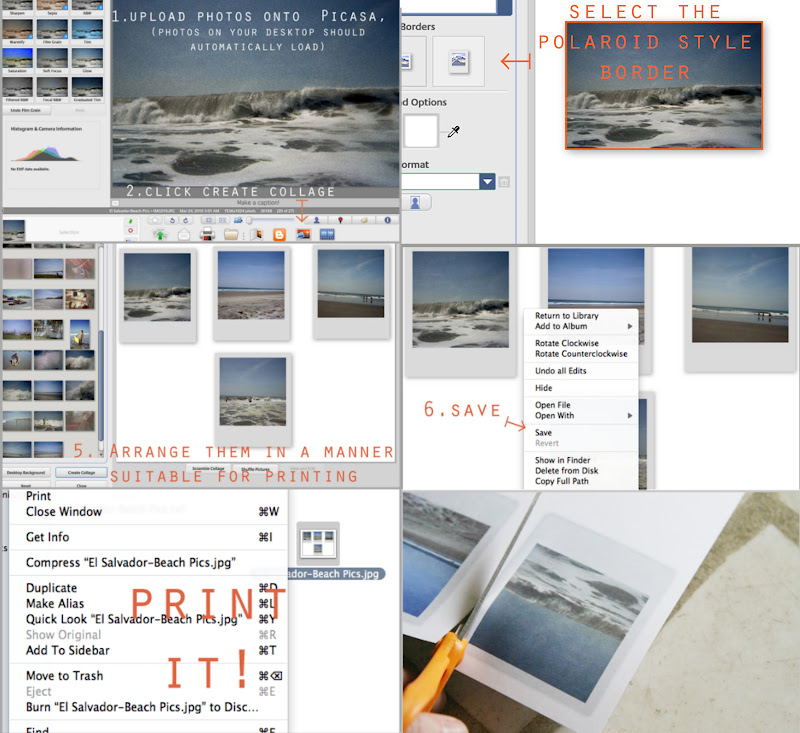The width and height of the screenshot is (800, 733).
Task: Select bottom center polaroid photo in collage
Action: point(253,398)
